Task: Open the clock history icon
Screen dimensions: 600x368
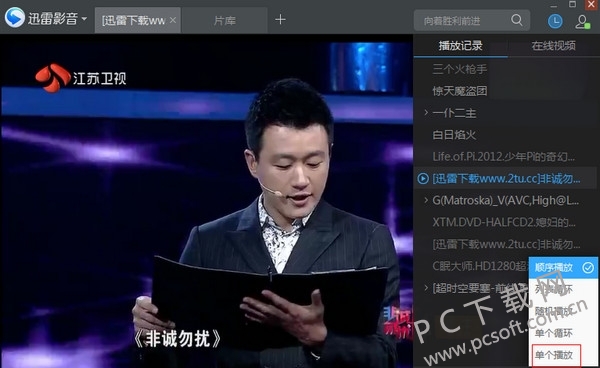Action: pyautogui.click(x=555, y=21)
